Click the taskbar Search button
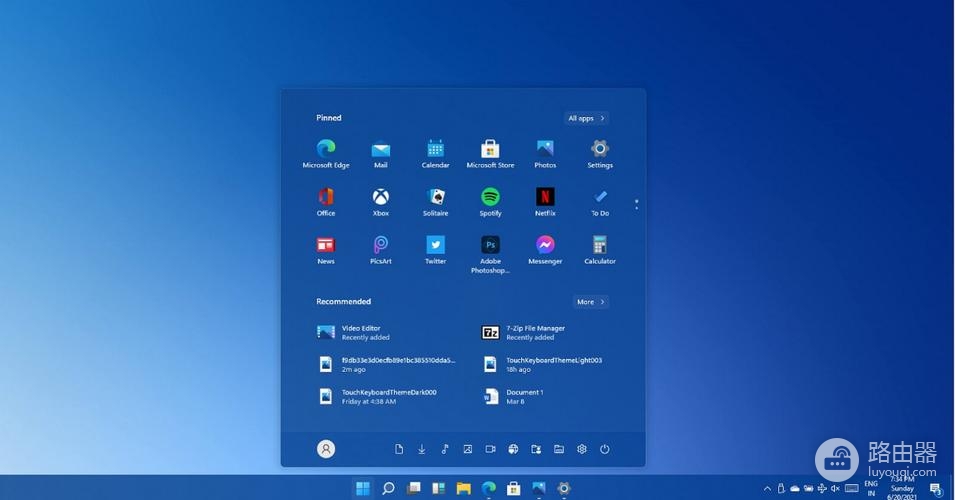Image resolution: width=955 pixels, height=500 pixels. [x=388, y=489]
